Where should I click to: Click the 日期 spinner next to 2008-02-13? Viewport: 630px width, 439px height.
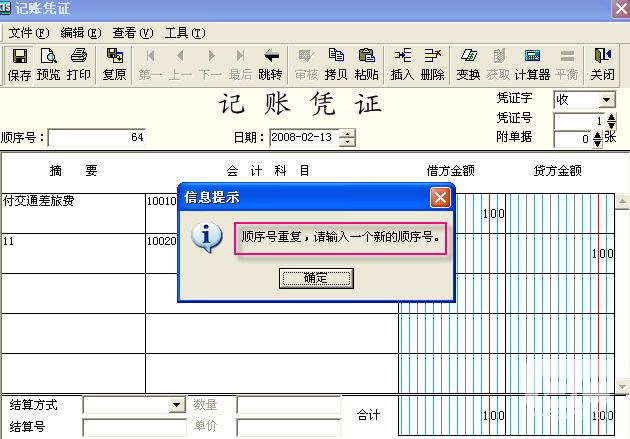pyautogui.click(x=347, y=138)
